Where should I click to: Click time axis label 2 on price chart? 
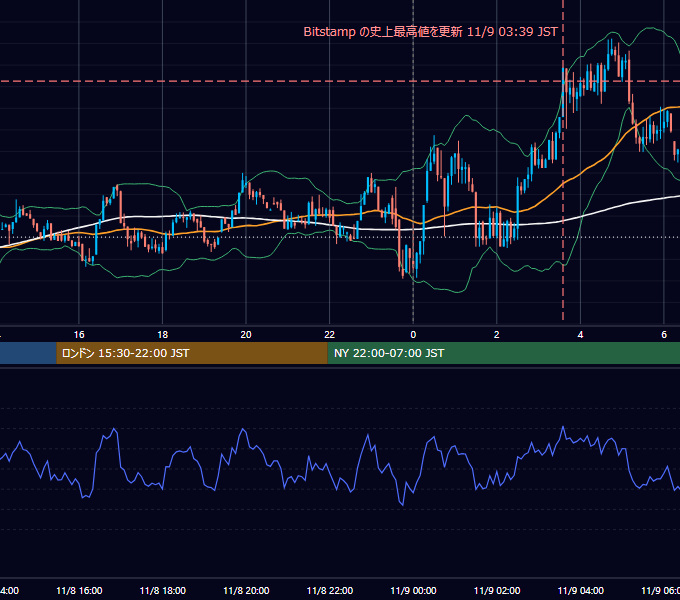(x=497, y=335)
